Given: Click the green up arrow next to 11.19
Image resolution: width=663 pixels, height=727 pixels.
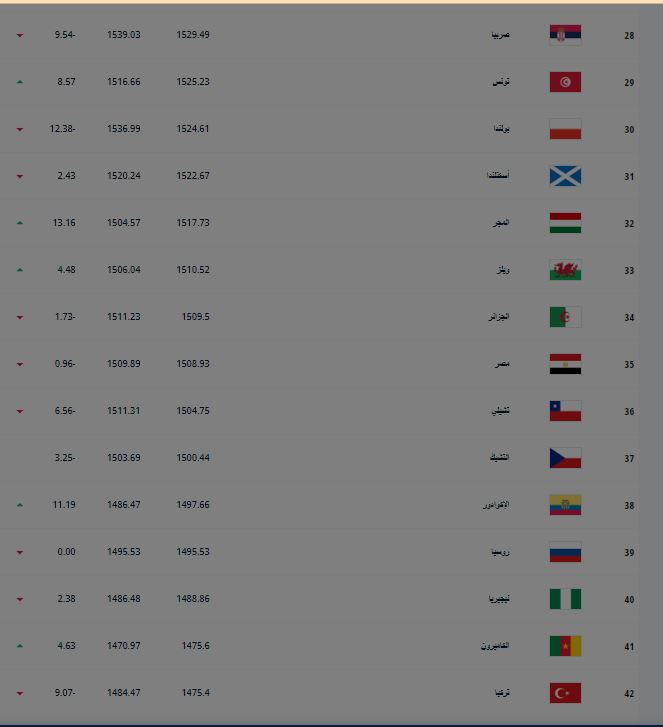Looking at the screenshot, I should coord(20,505).
